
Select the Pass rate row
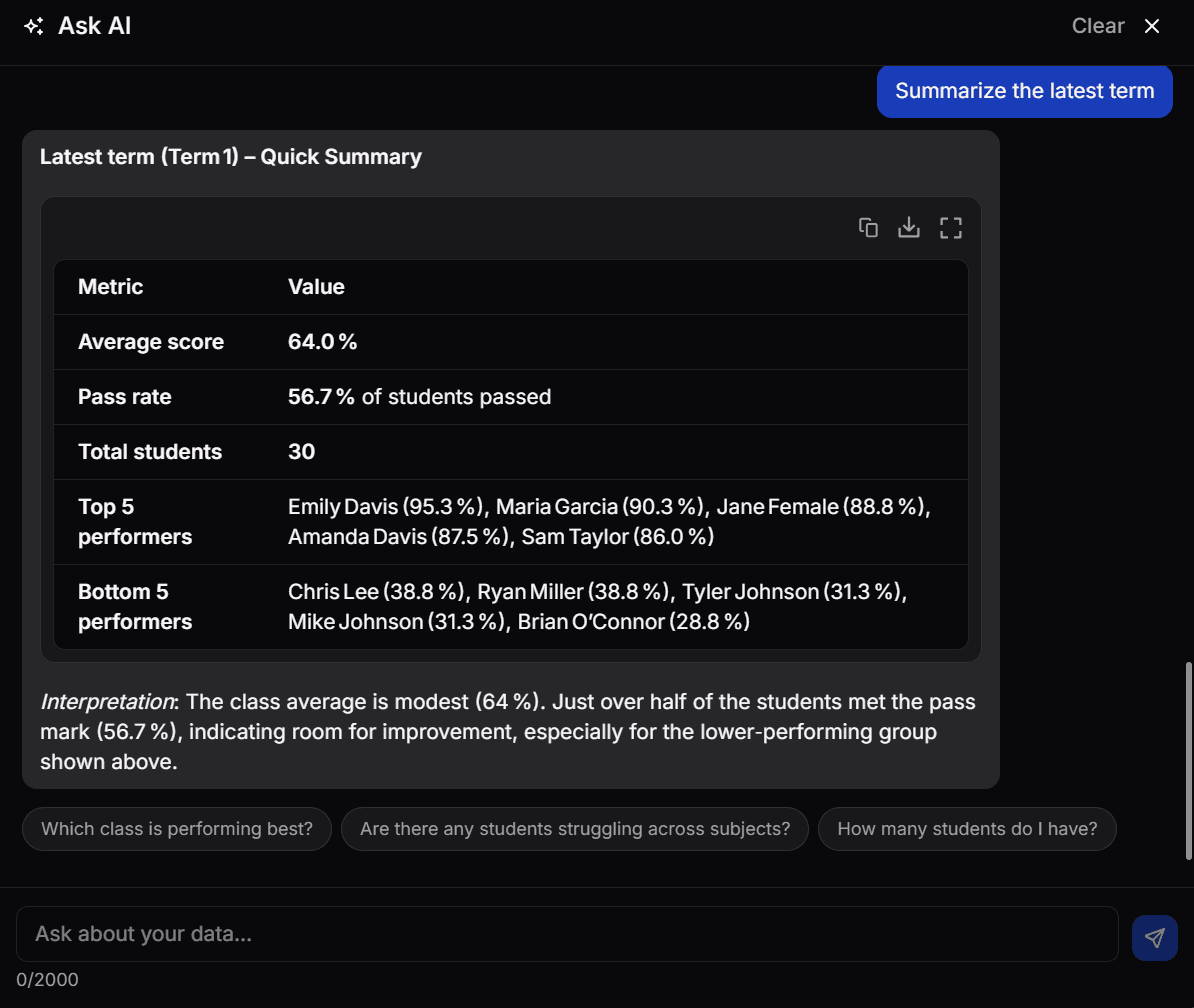pos(511,397)
